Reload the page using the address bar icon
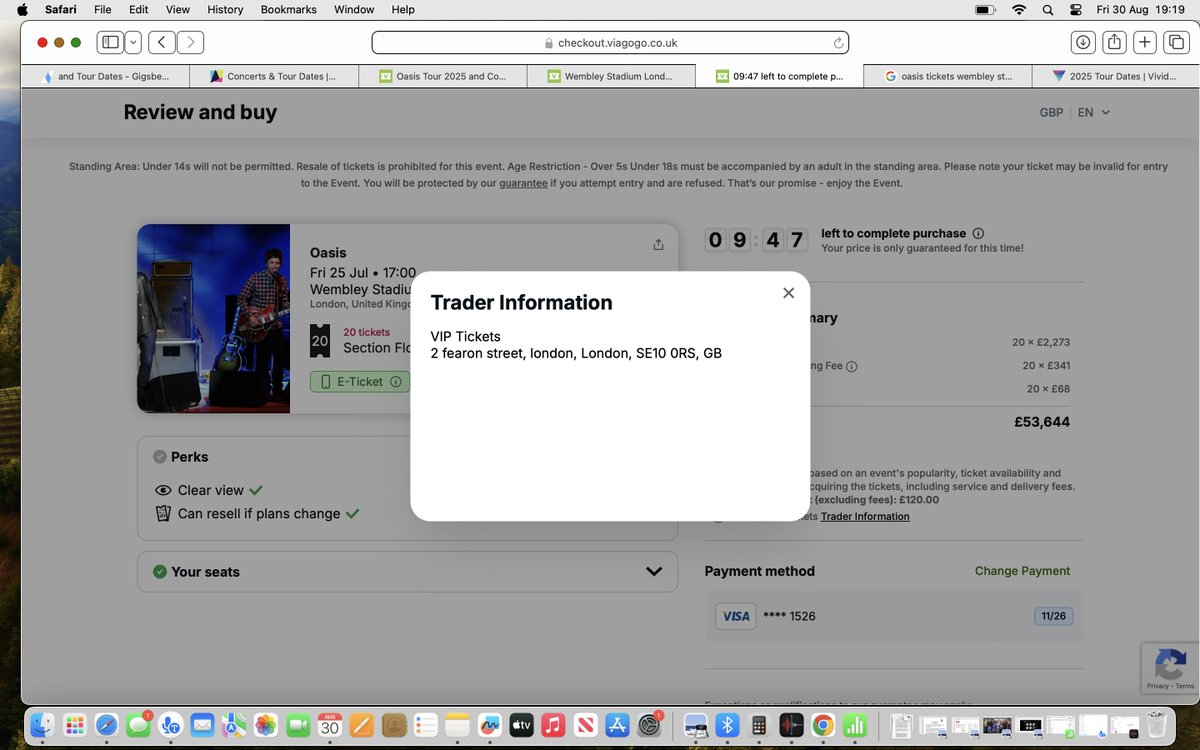 point(838,43)
